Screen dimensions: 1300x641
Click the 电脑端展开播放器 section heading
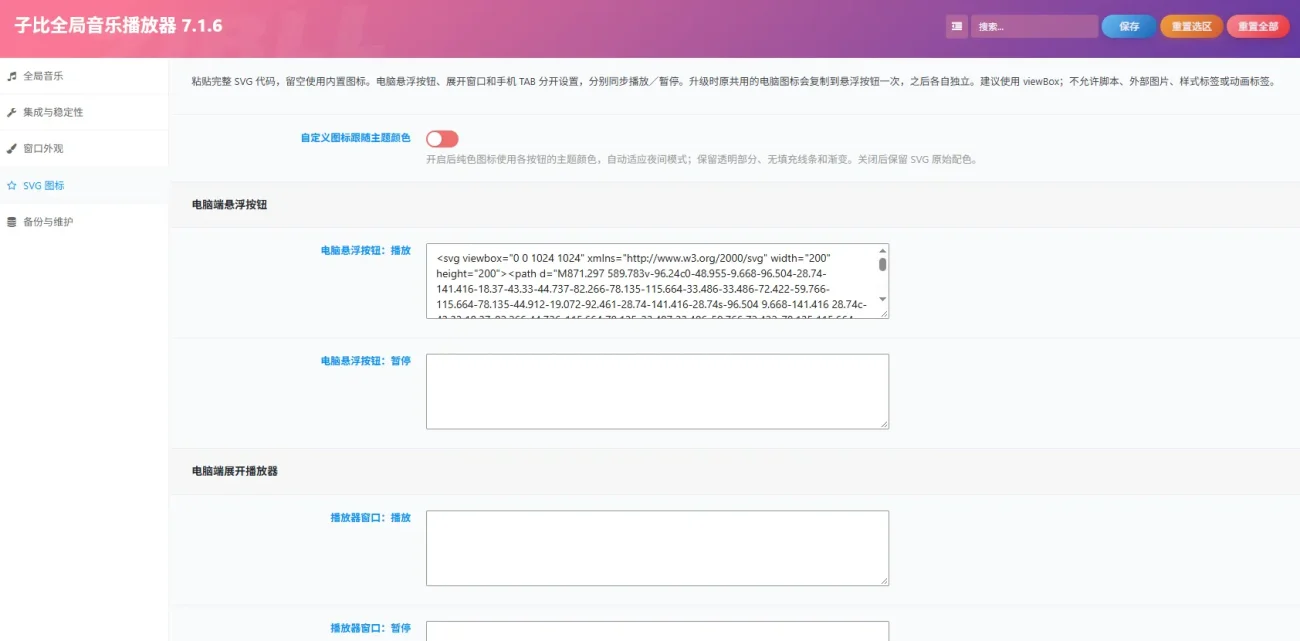pos(235,470)
